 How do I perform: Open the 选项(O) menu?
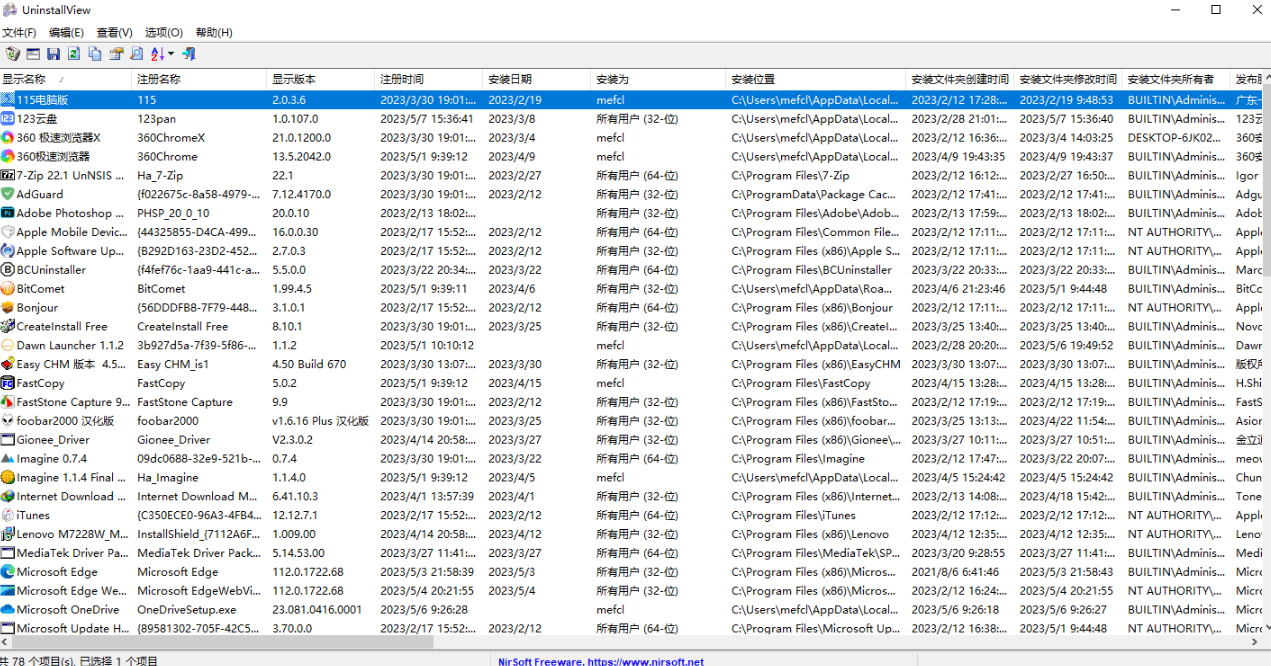tap(163, 33)
